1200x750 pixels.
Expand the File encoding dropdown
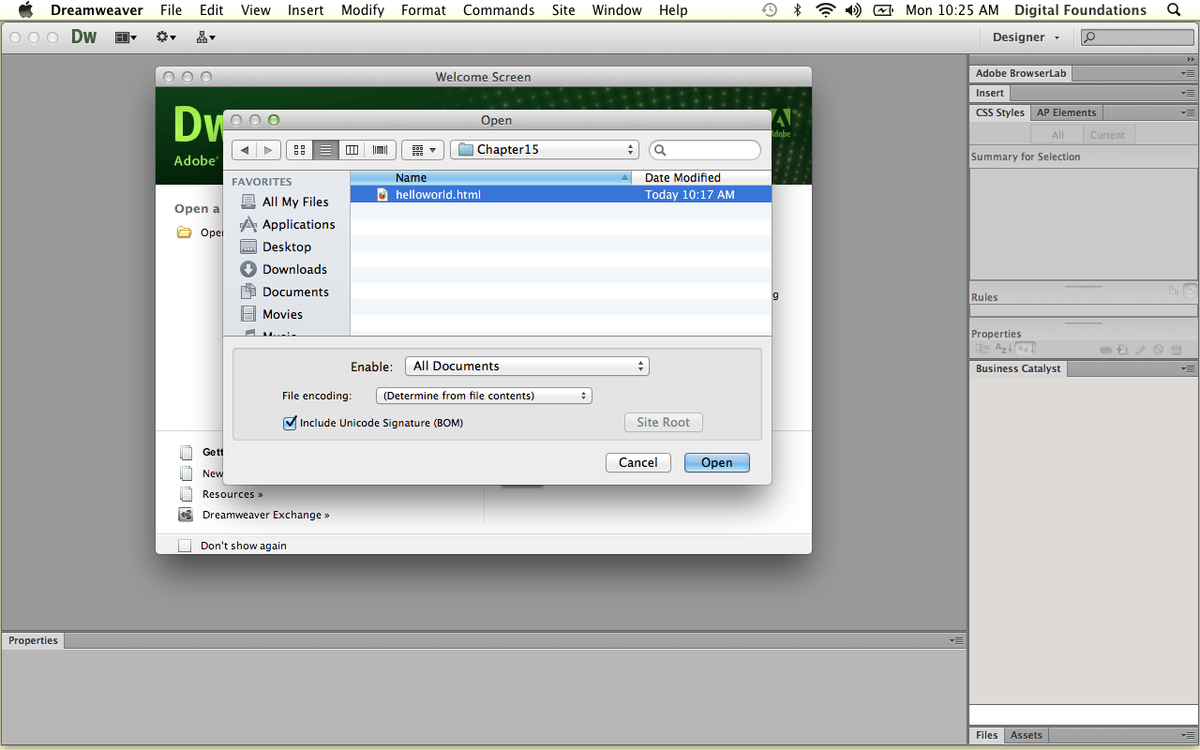(484, 396)
